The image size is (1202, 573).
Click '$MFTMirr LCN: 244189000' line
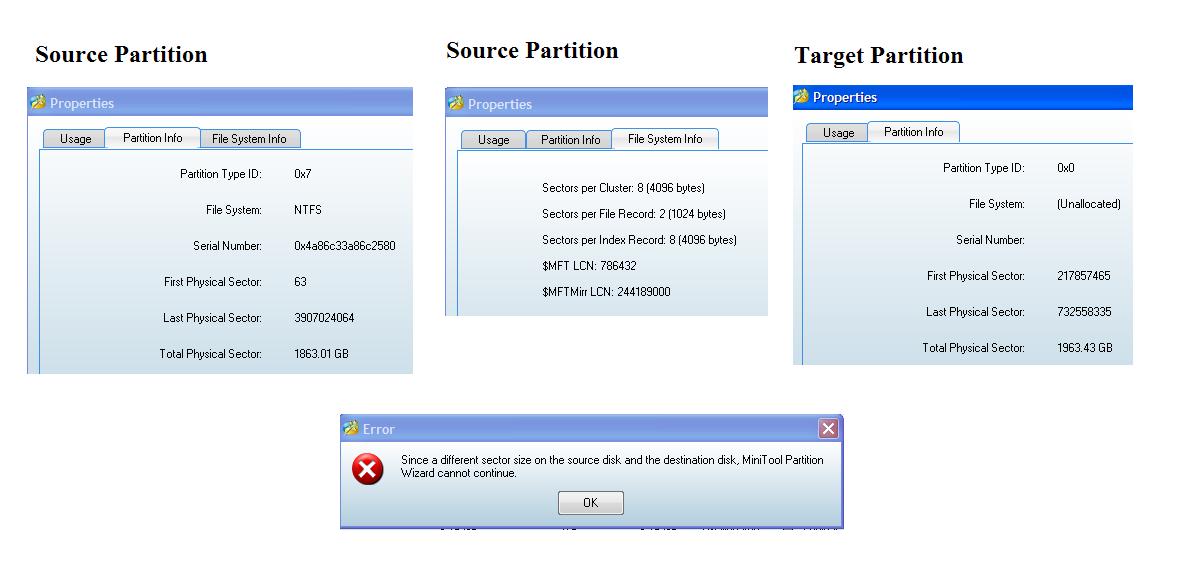pyautogui.click(x=606, y=292)
